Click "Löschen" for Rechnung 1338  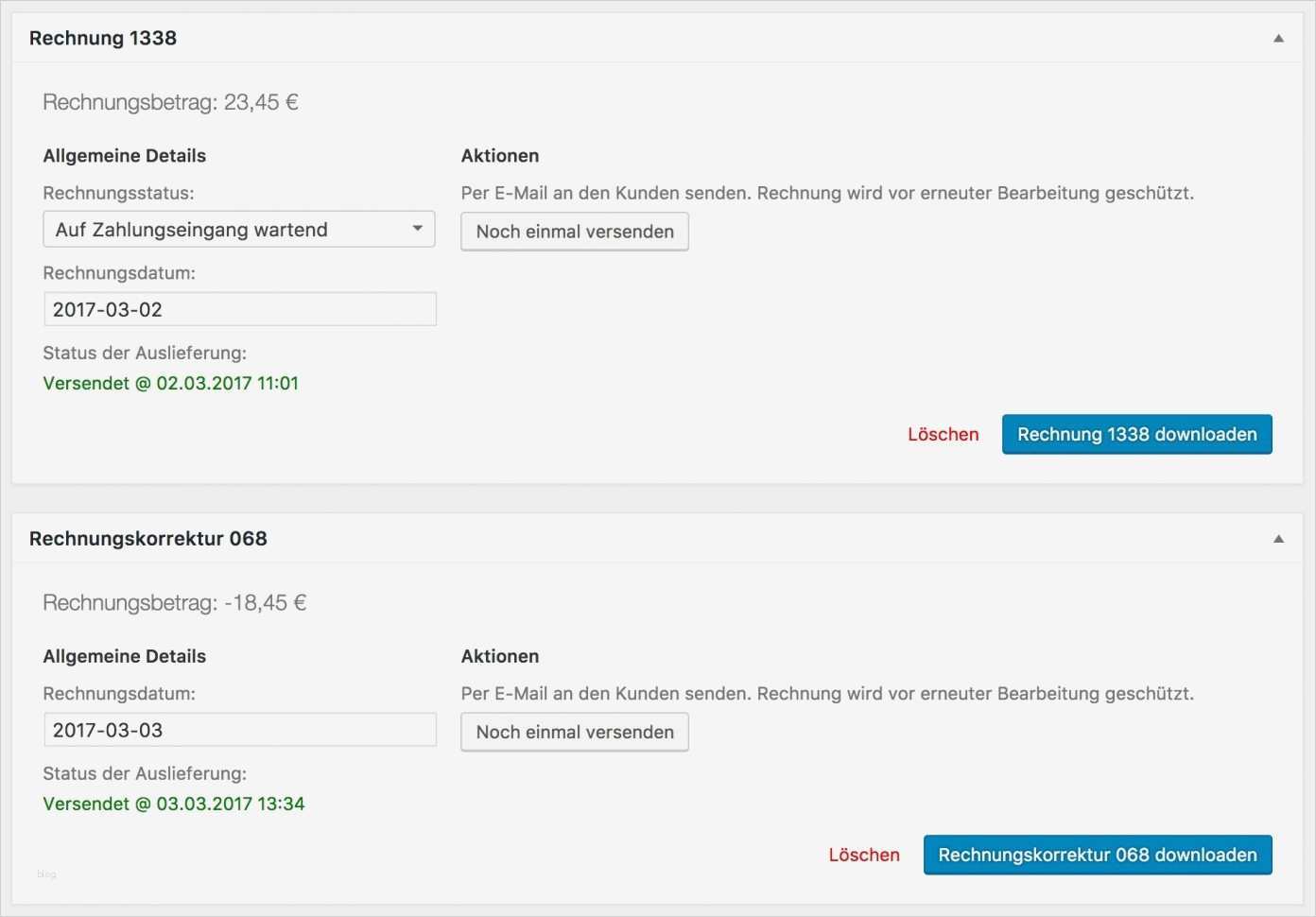(x=943, y=434)
